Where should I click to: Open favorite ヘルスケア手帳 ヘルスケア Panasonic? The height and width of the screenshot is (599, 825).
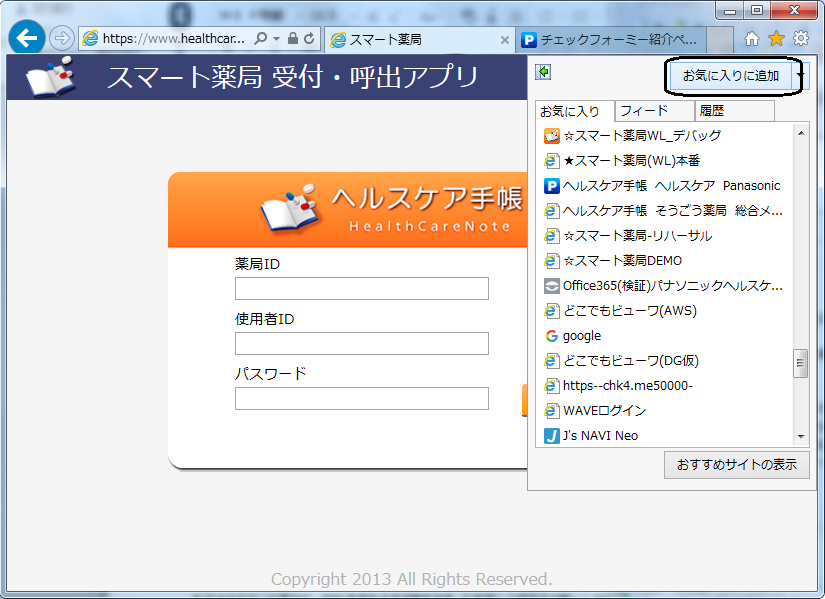664,186
